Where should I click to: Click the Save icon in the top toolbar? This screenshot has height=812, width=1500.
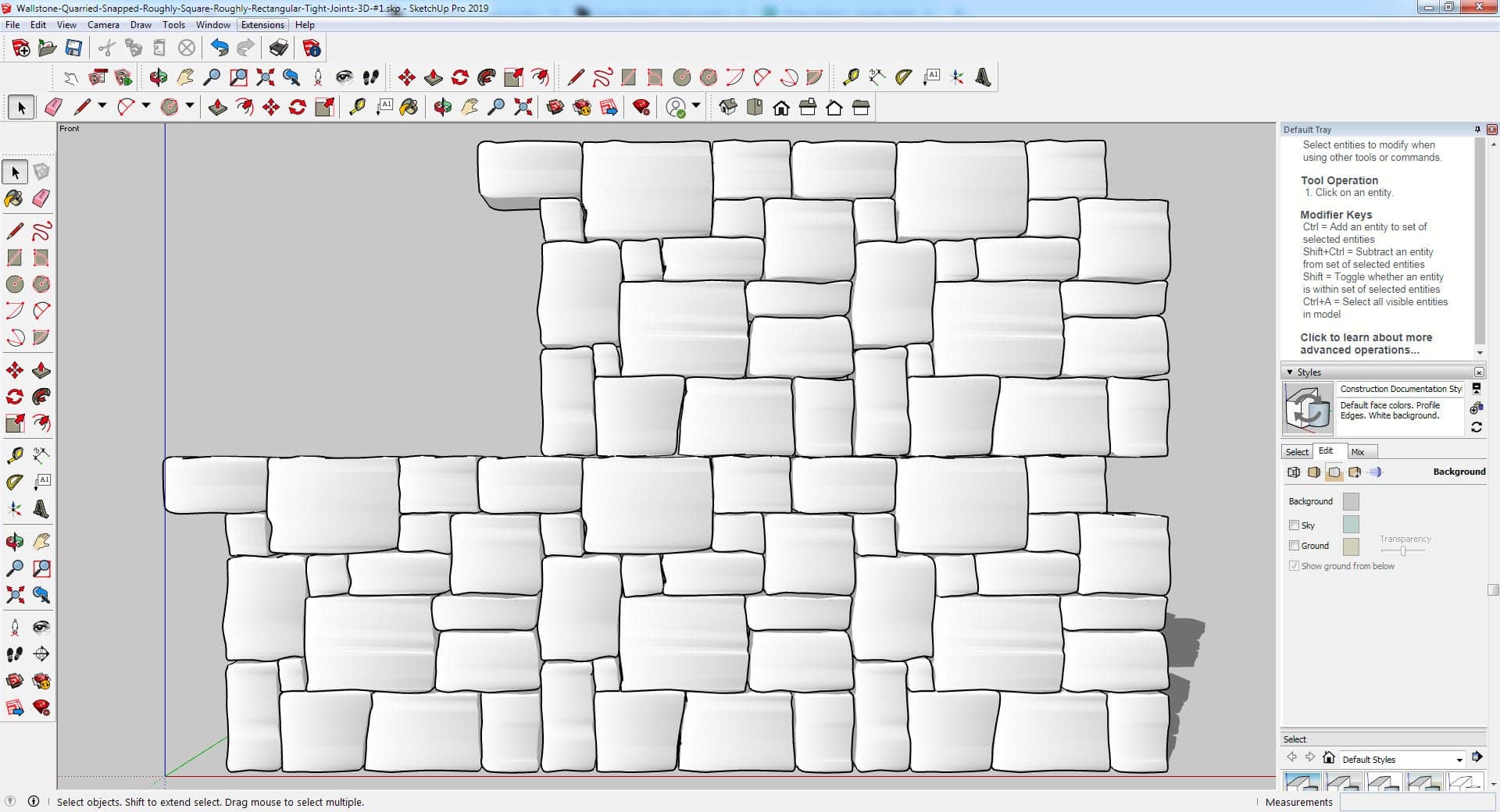(x=73, y=48)
